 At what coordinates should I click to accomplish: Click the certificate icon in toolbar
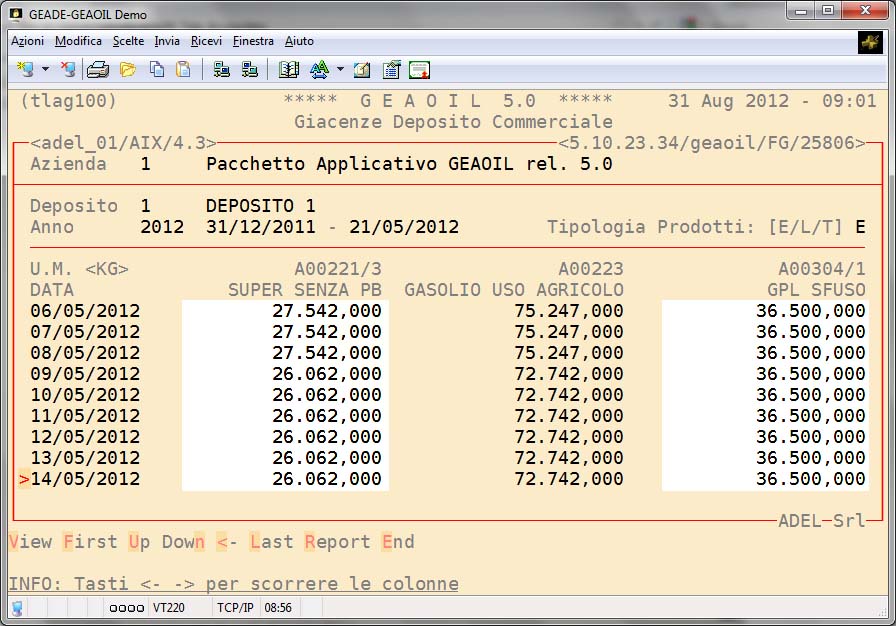pos(419,69)
